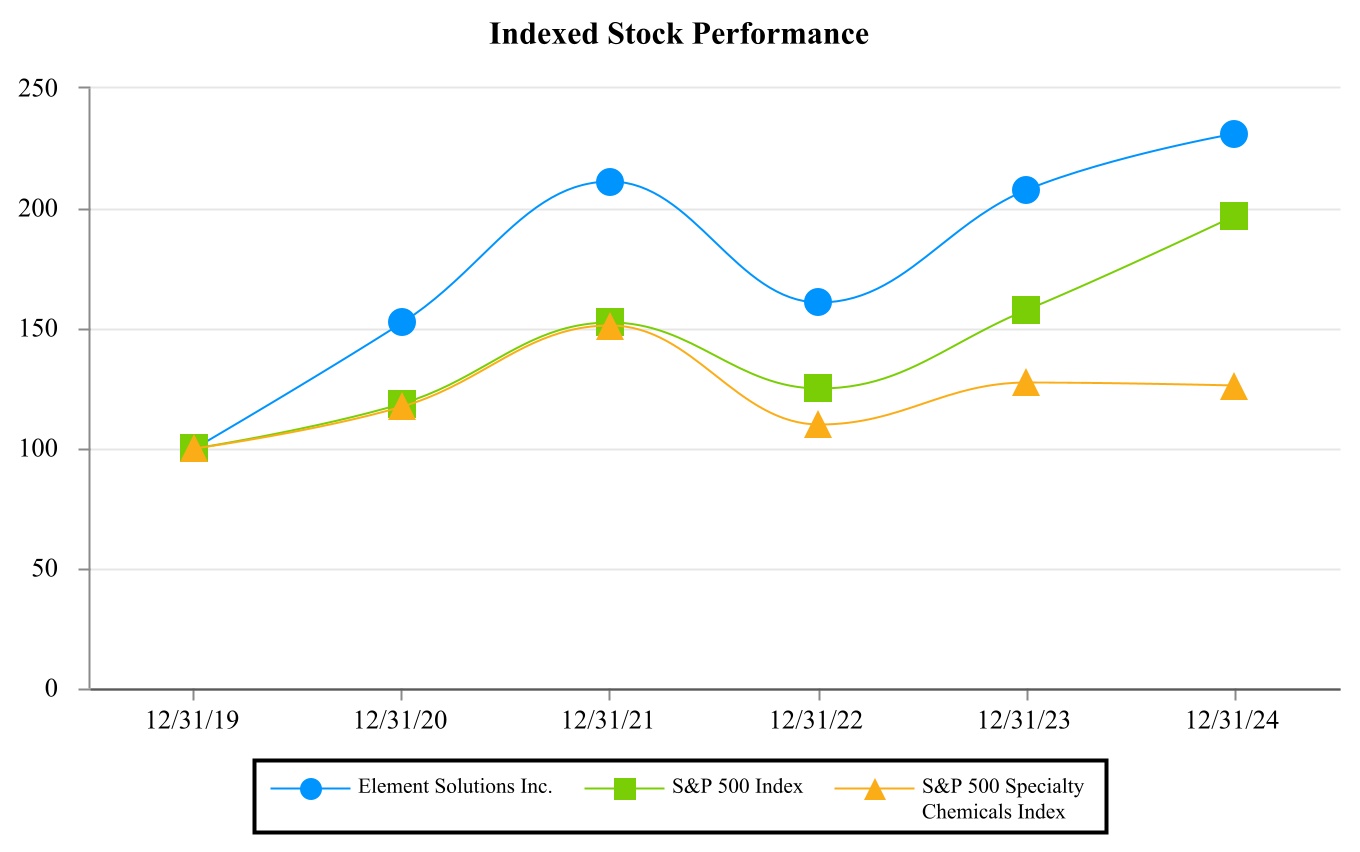Click Specialty Chemicals orange triangle at 12/31/24

tap(1234, 387)
